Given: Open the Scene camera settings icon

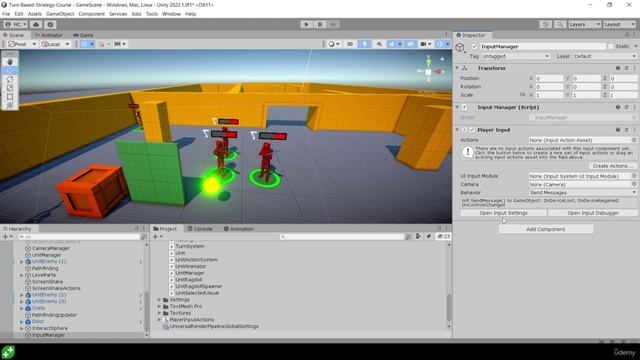Looking at the screenshot, I should (x=425, y=44).
